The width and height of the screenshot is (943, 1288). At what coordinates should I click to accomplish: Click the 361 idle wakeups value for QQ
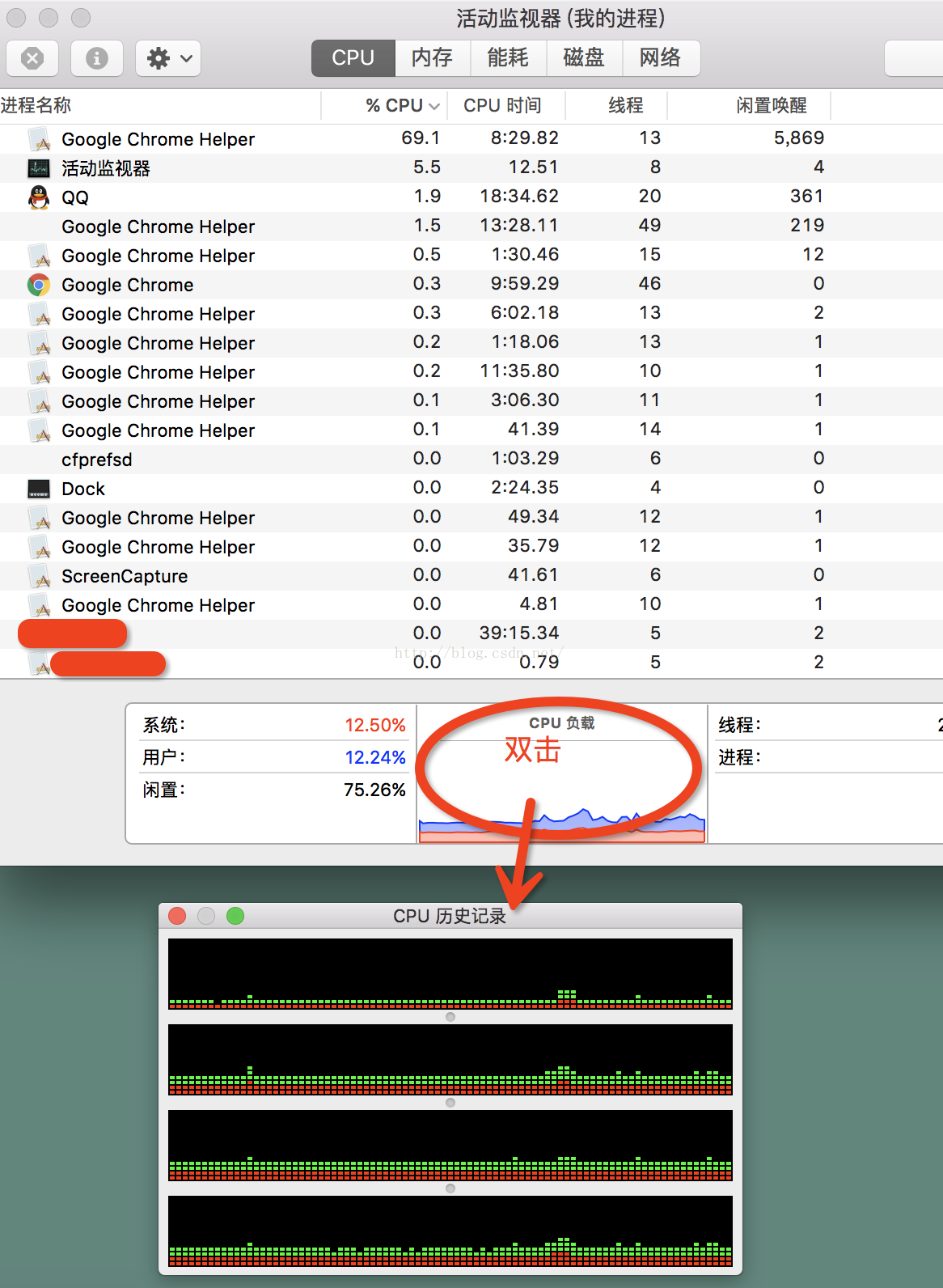[x=807, y=197]
